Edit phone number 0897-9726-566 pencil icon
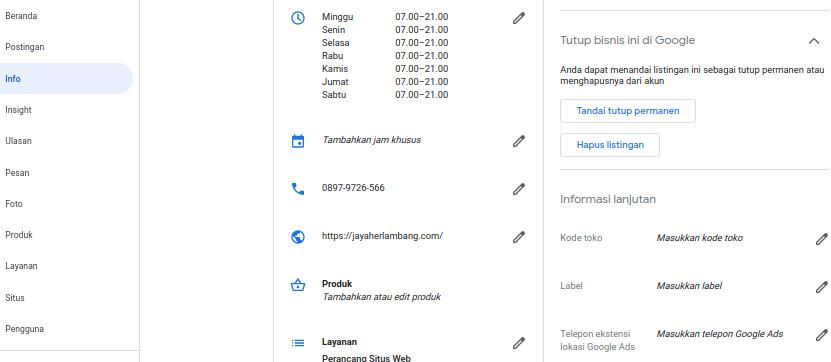The image size is (831, 362). [x=519, y=189]
